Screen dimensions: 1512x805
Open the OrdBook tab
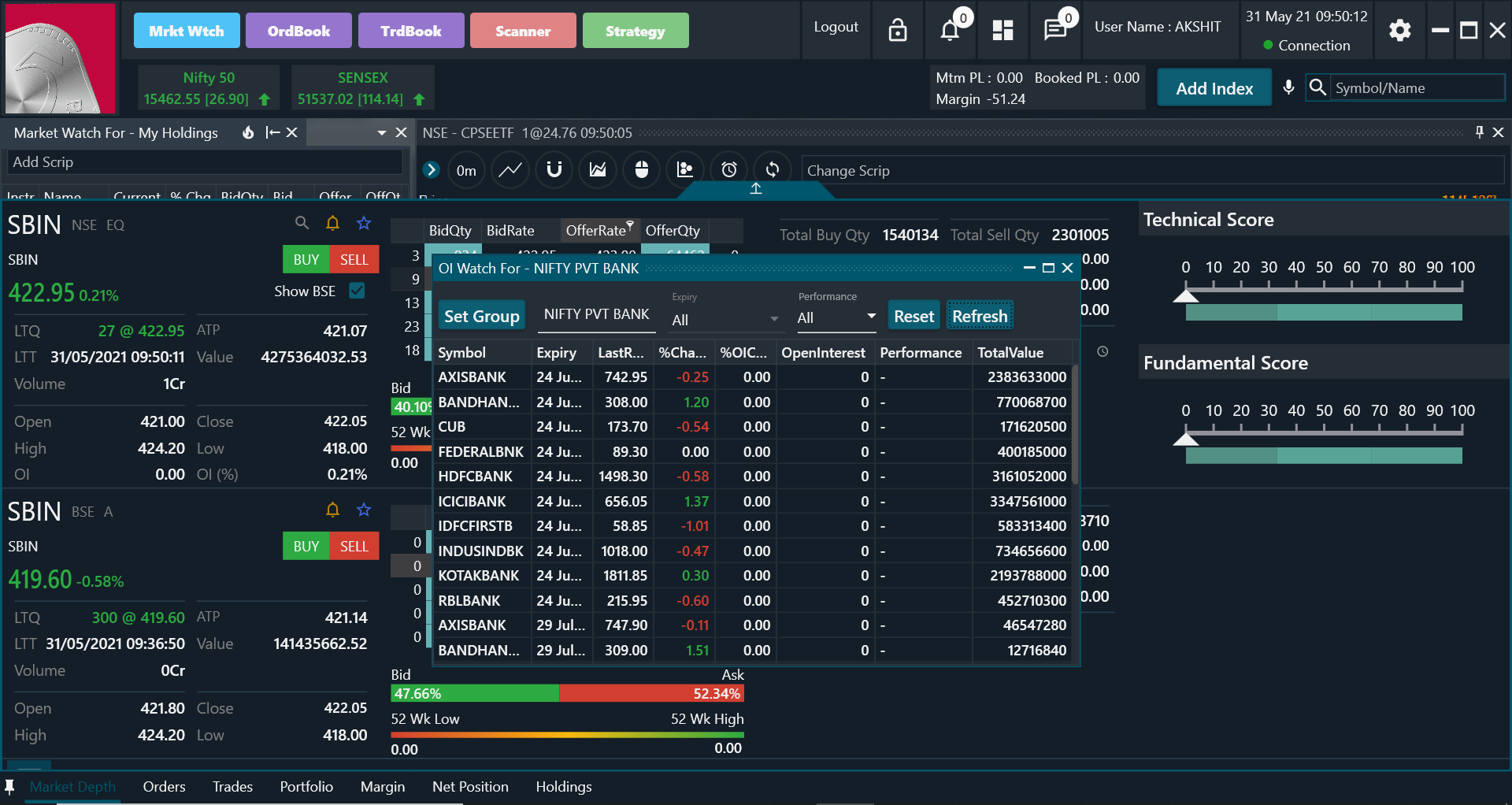pos(298,31)
